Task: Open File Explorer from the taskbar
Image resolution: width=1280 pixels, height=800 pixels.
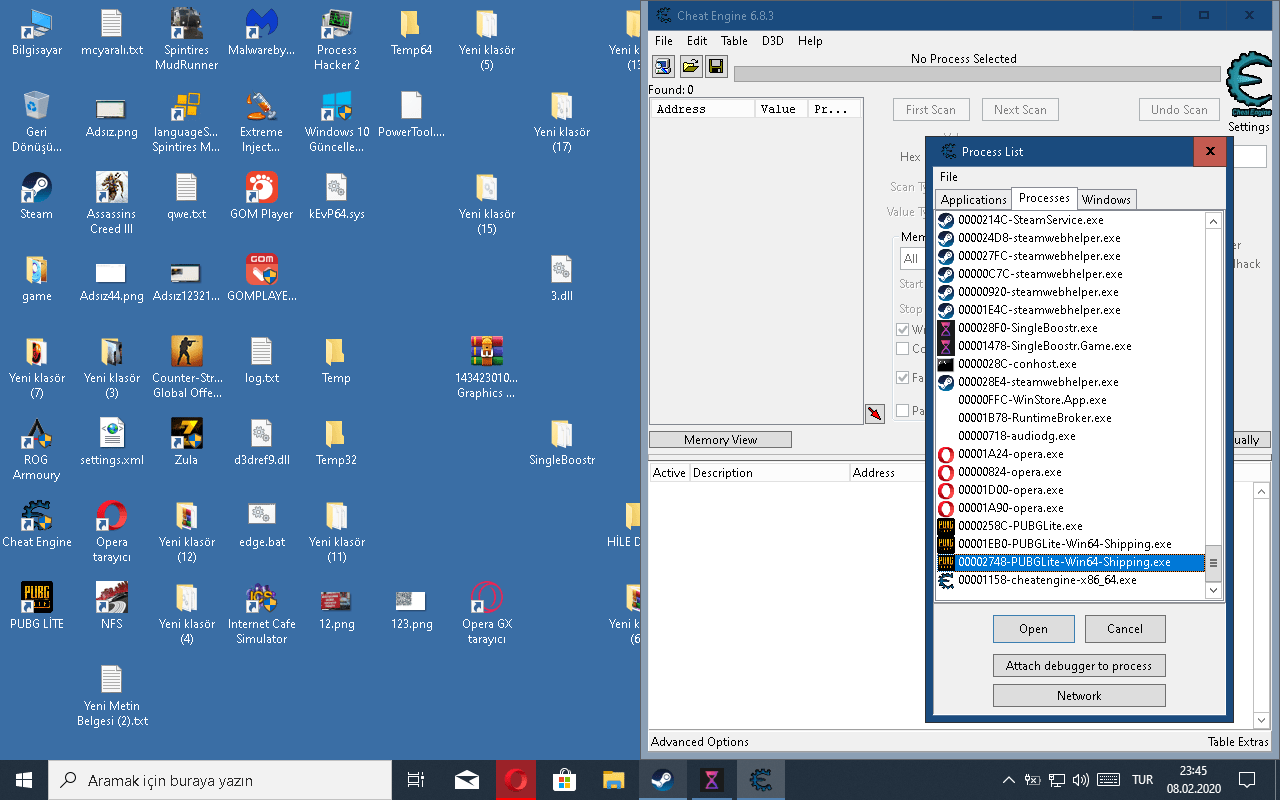Action: click(613, 780)
